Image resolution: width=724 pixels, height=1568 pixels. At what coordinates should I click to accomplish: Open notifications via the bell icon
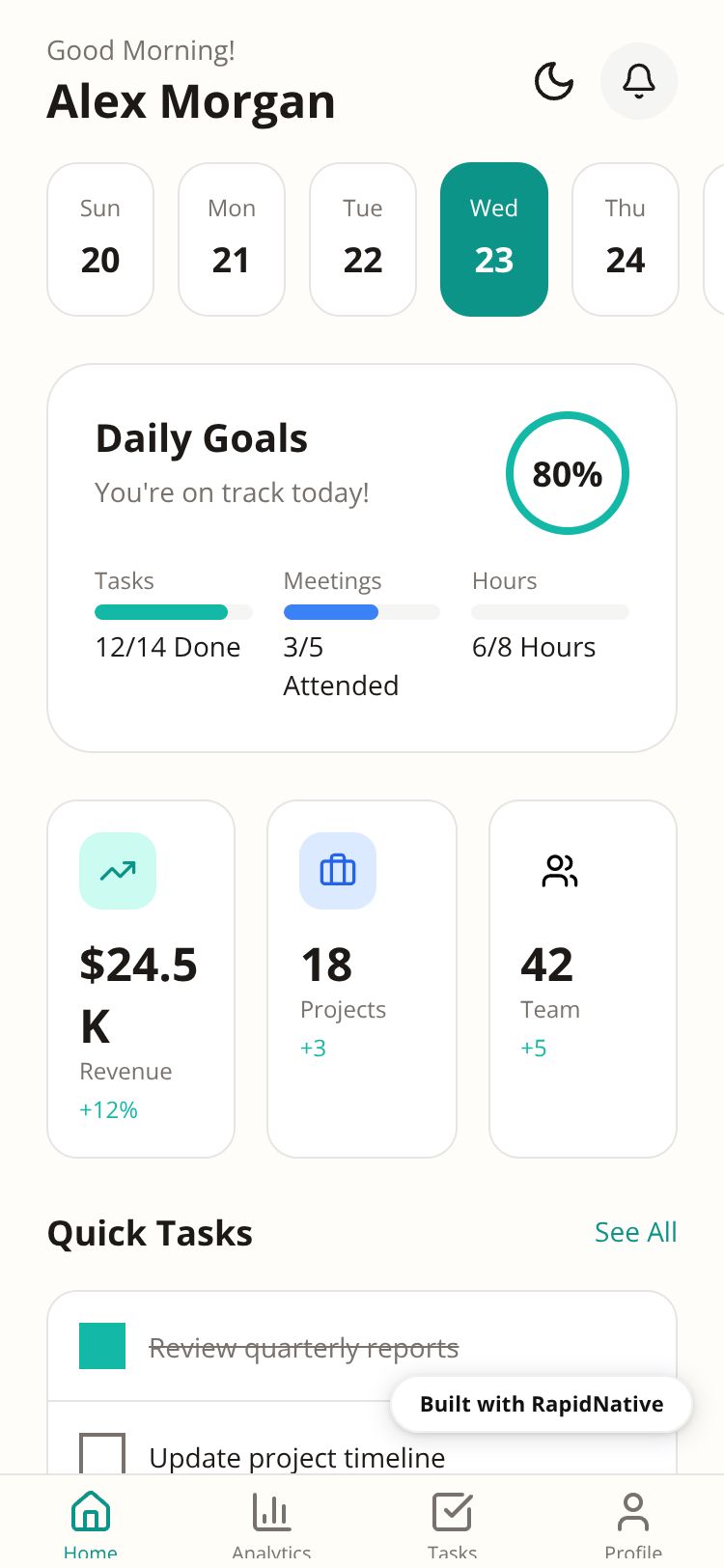pyautogui.click(x=638, y=81)
